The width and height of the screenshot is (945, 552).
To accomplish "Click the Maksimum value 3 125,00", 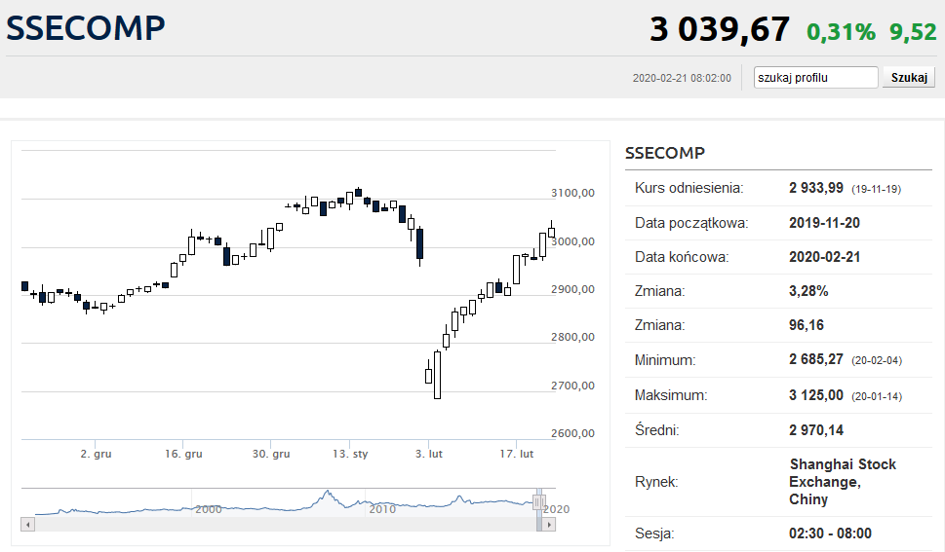I will pos(816,395).
